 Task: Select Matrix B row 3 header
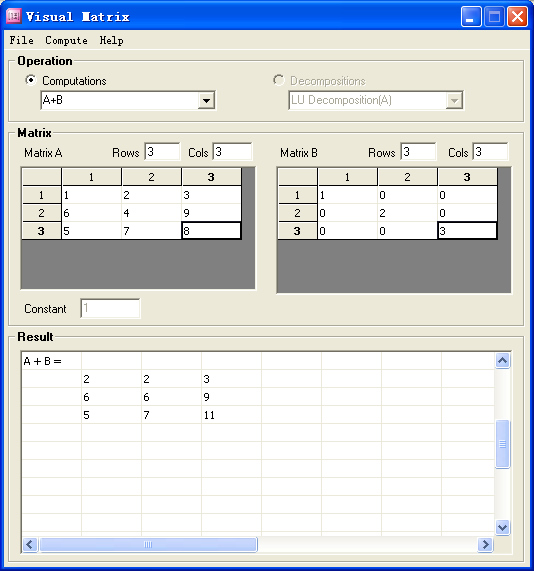pos(298,231)
